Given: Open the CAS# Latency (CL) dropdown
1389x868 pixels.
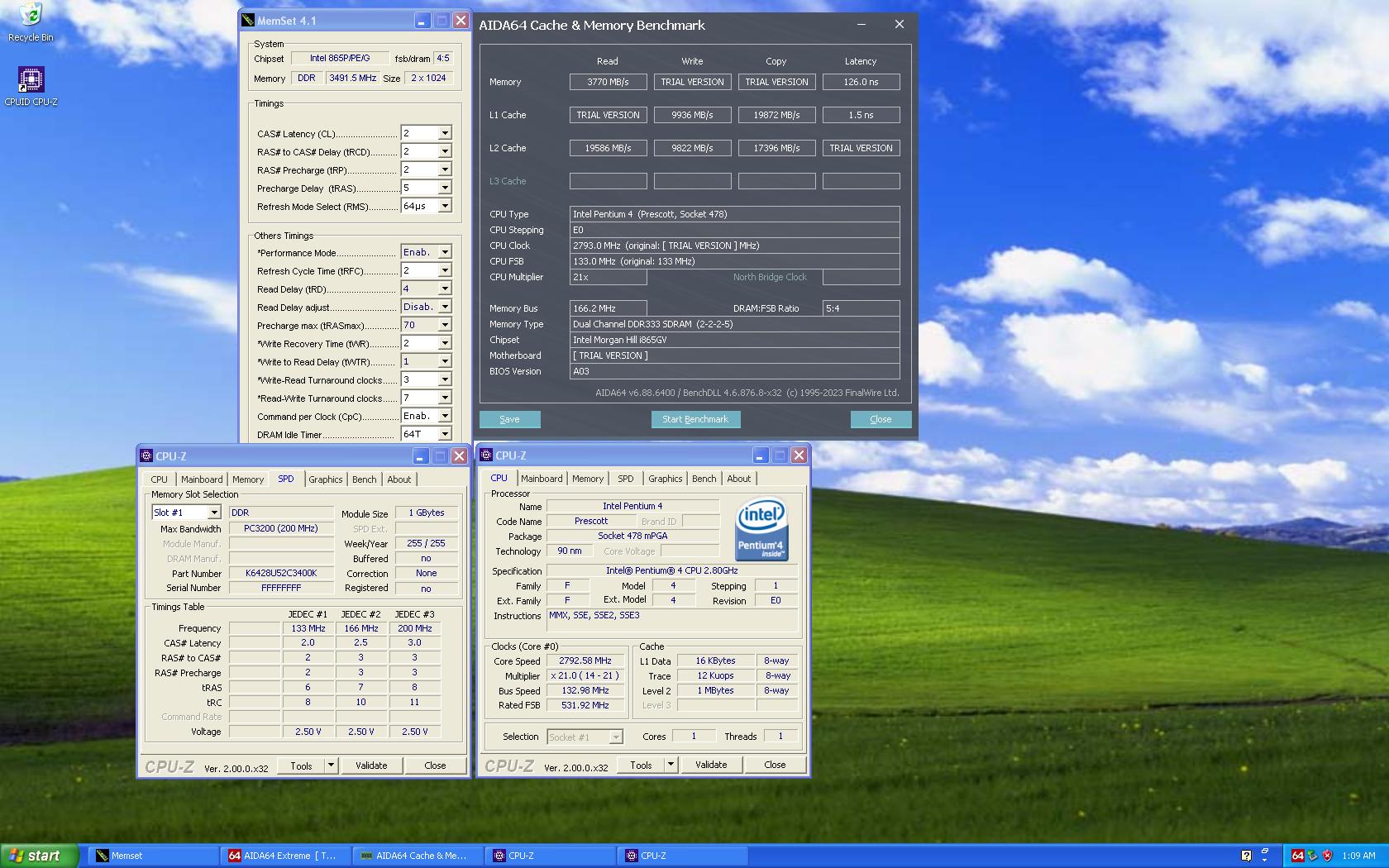Looking at the screenshot, I should (445, 133).
